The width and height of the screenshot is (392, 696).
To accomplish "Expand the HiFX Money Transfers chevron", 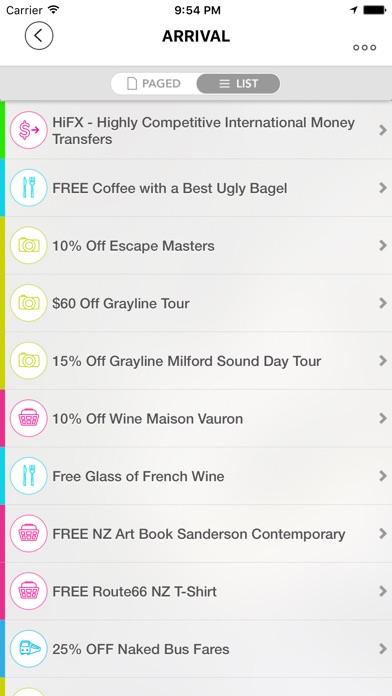I will (383, 130).
